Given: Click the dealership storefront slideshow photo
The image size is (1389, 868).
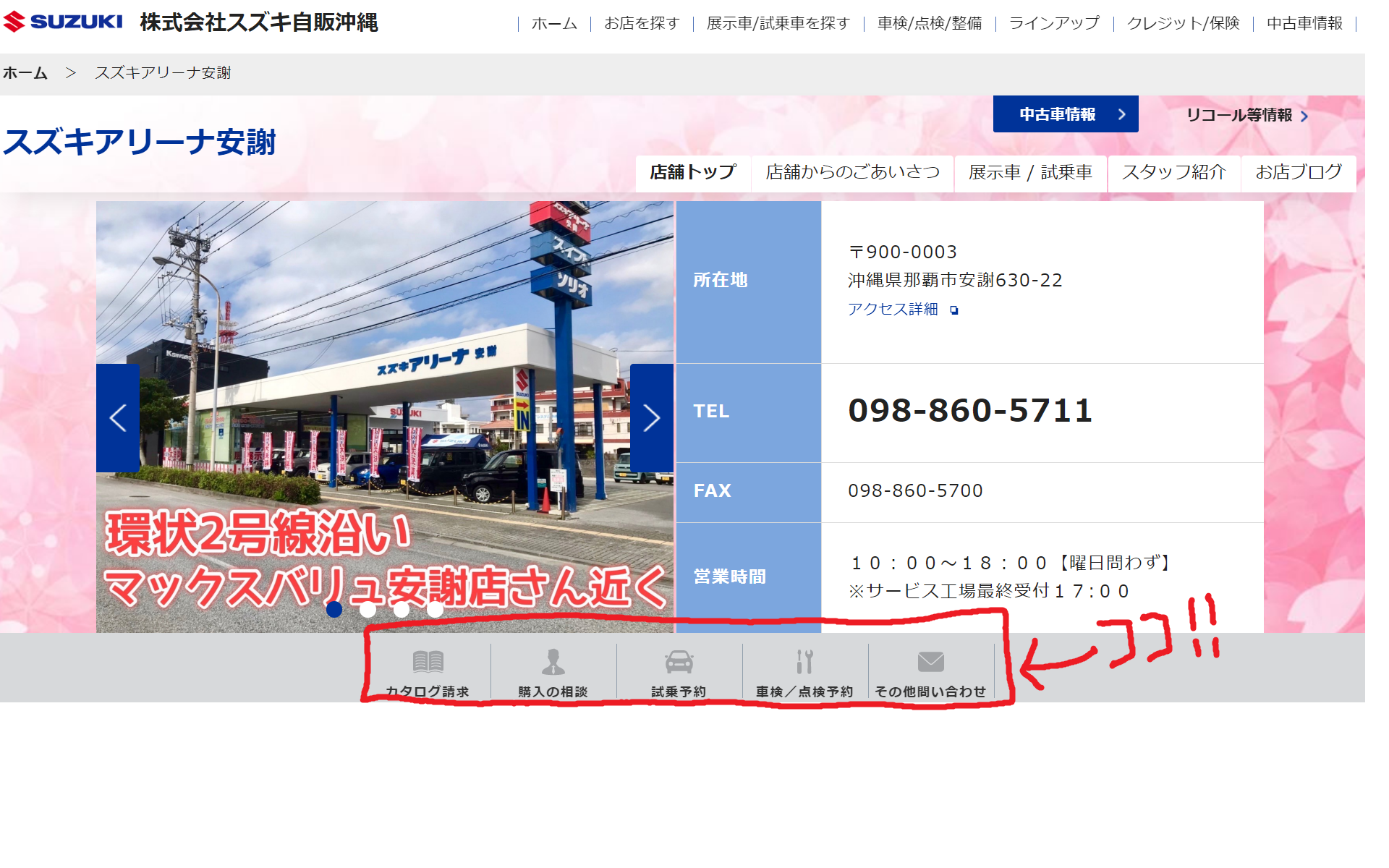Looking at the screenshot, I should point(385,417).
